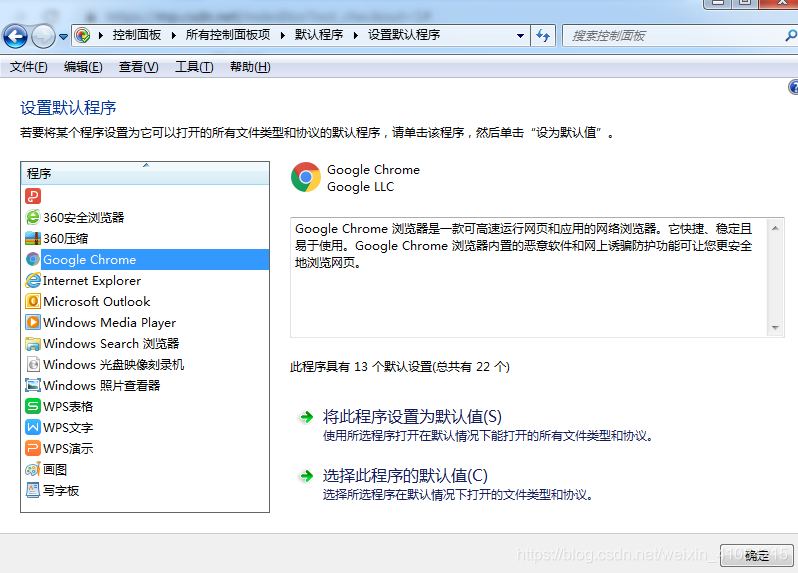Image resolution: width=798 pixels, height=573 pixels.
Task: Expand arrow after 所有控制面板项 breadcrumb
Action: click(283, 35)
